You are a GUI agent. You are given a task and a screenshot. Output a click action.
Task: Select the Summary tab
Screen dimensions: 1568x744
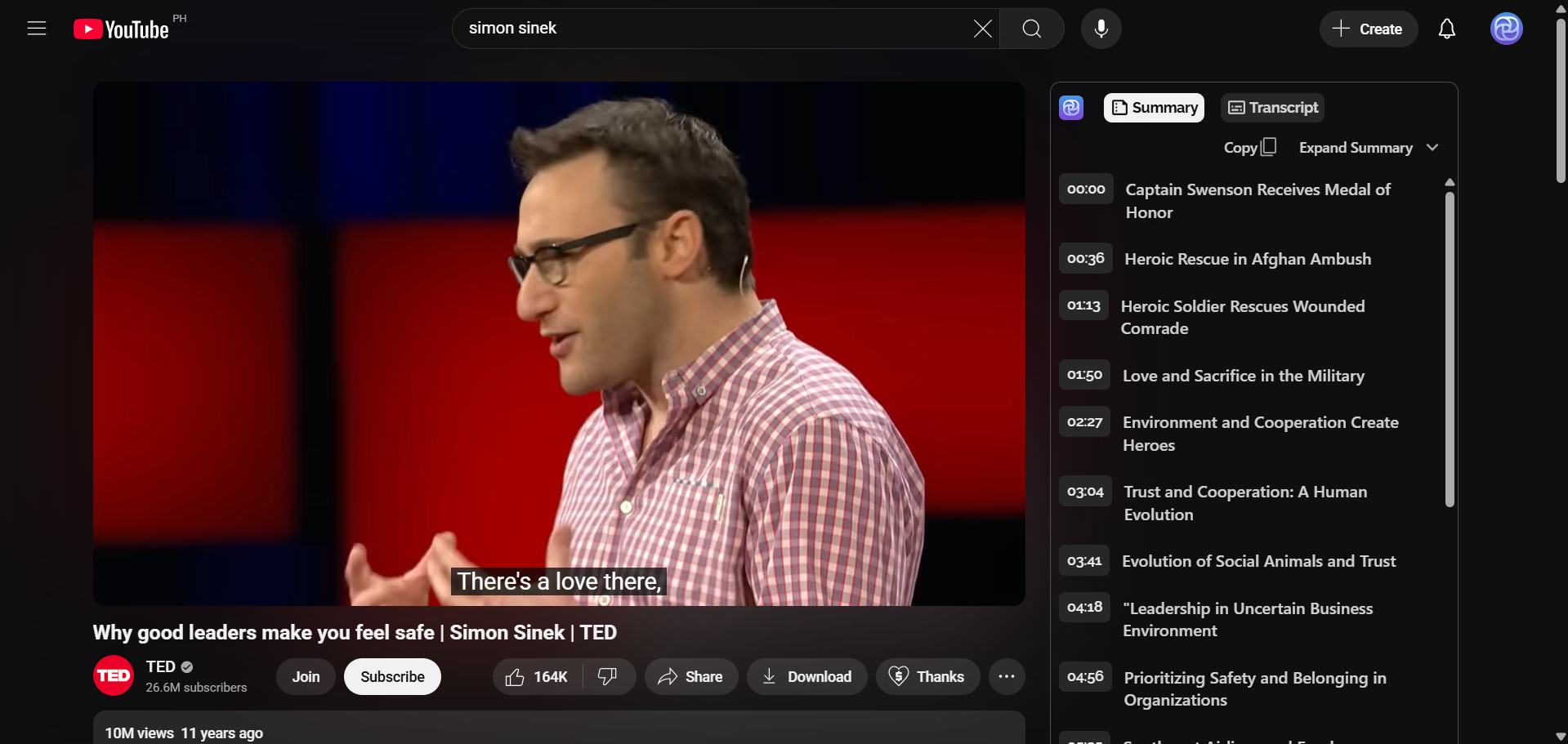1154,108
